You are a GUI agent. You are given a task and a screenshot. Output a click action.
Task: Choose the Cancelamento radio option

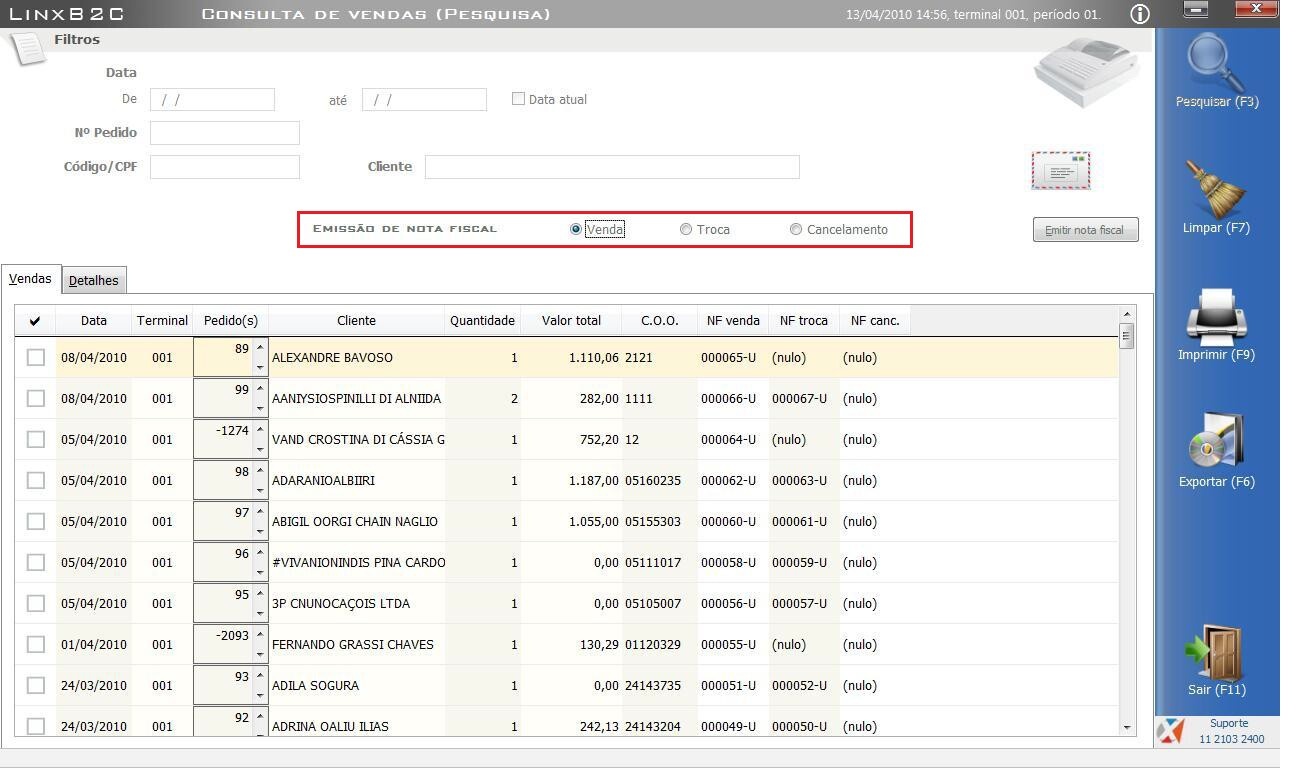[x=796, y=229]
